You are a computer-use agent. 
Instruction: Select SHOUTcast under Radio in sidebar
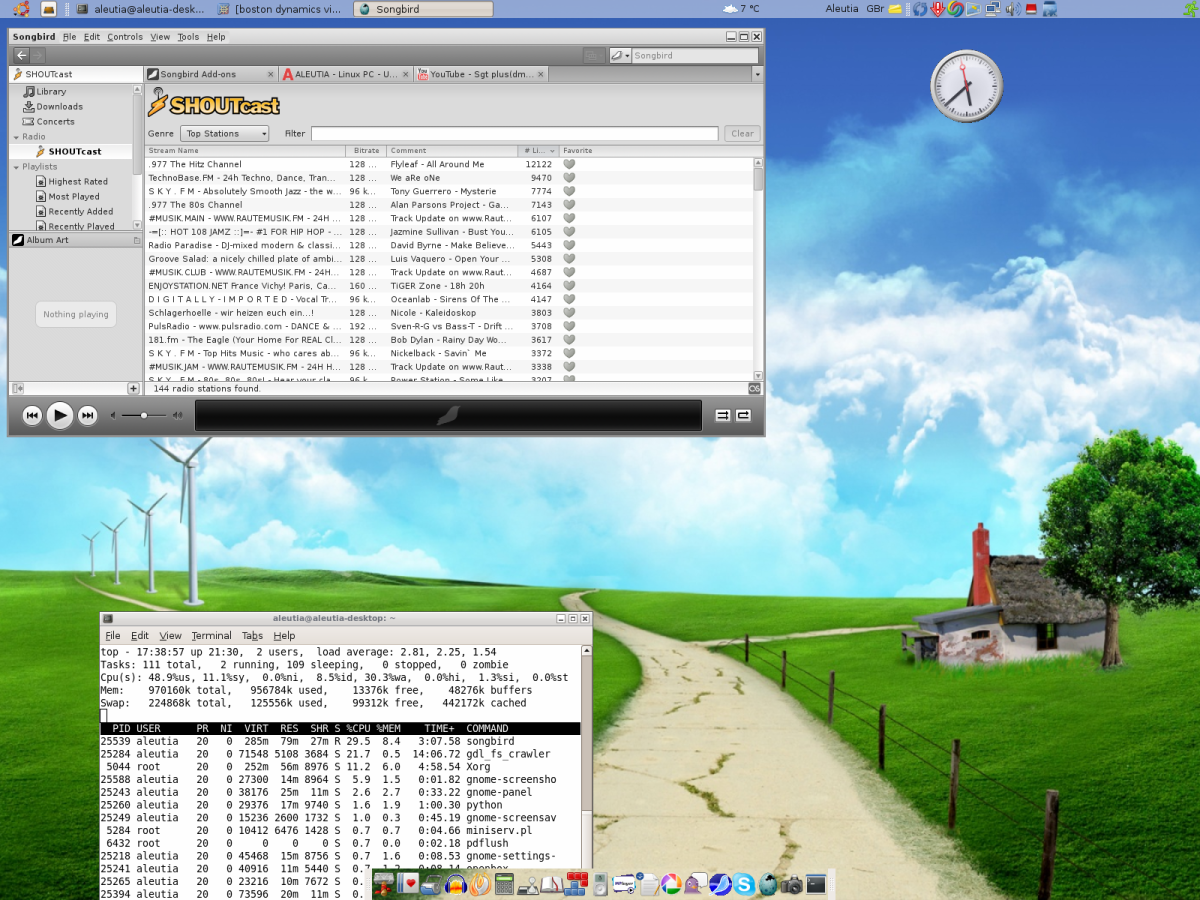pyautogui.click(x=75, y=151)
